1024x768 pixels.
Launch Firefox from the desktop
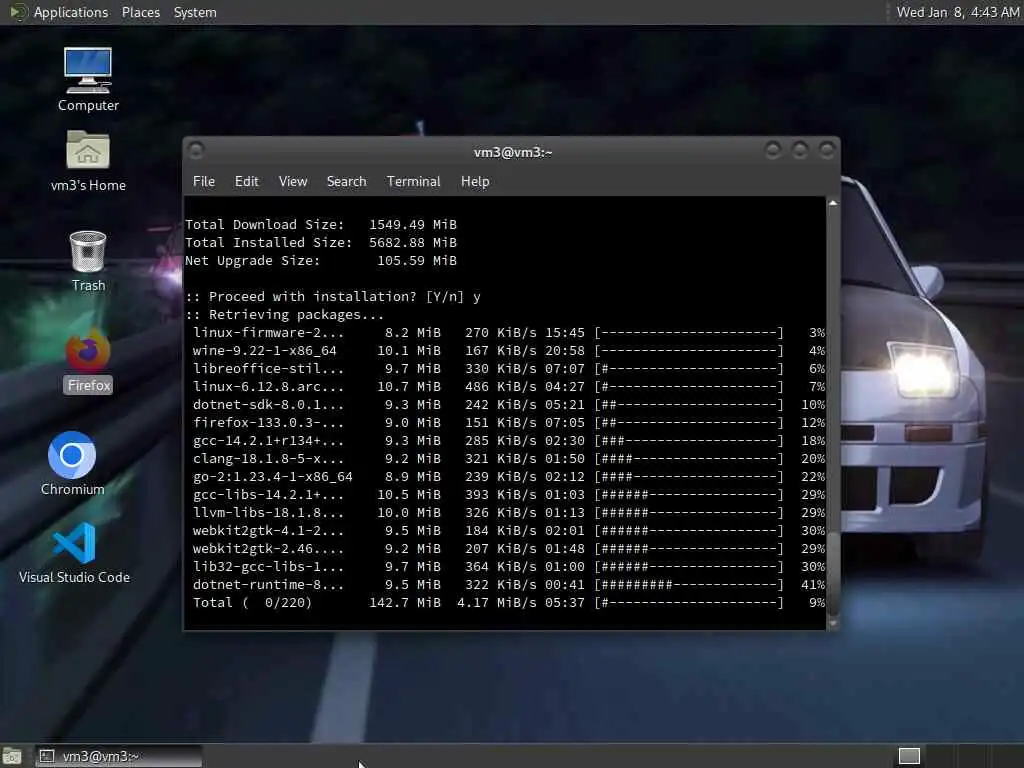click(x=88, y=361)
